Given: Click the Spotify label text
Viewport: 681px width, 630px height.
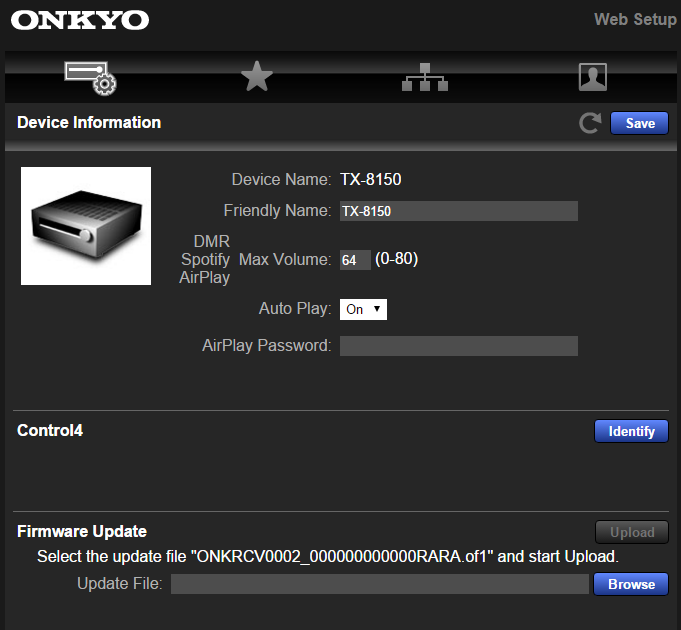Looking at the screenshot, I should click(205, 260).
